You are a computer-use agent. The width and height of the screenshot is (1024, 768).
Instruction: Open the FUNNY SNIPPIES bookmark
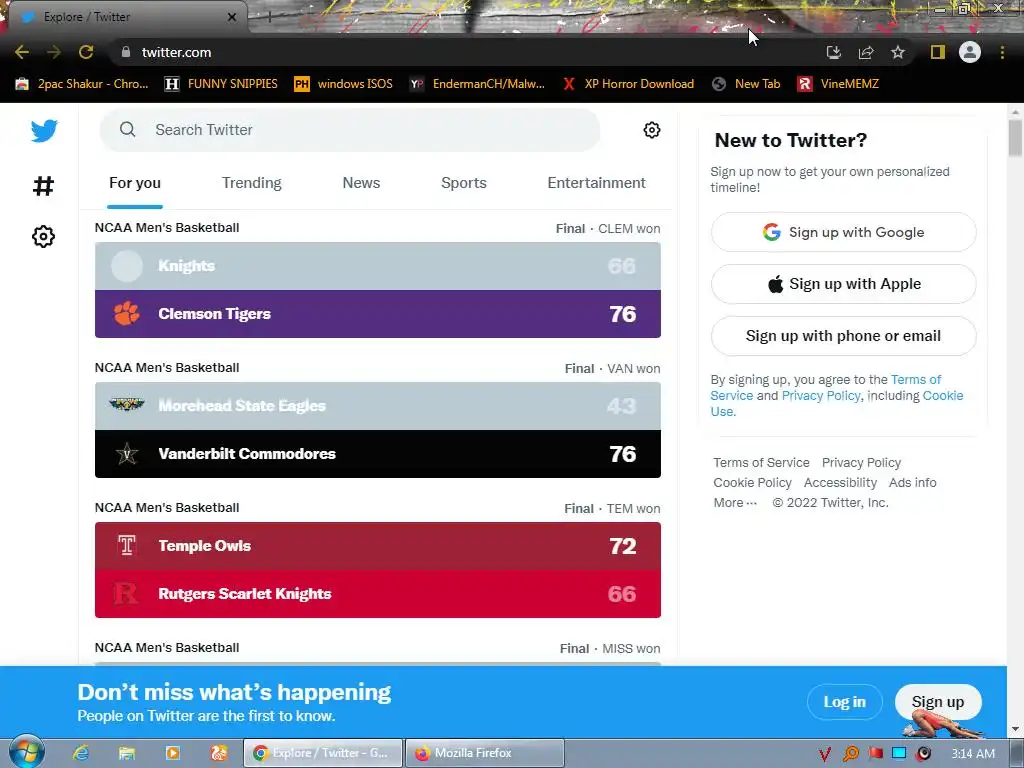221,84
